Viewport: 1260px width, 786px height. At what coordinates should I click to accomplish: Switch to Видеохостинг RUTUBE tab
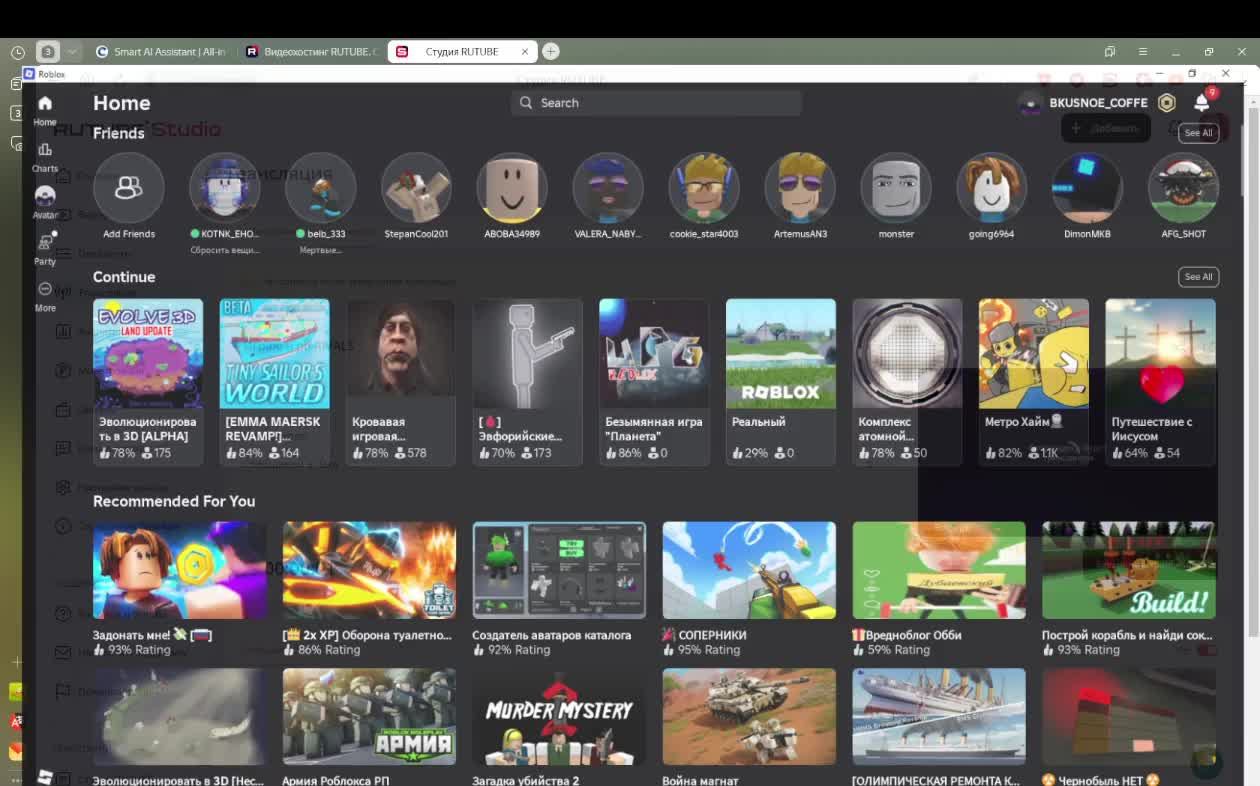(x=311, y=52)
